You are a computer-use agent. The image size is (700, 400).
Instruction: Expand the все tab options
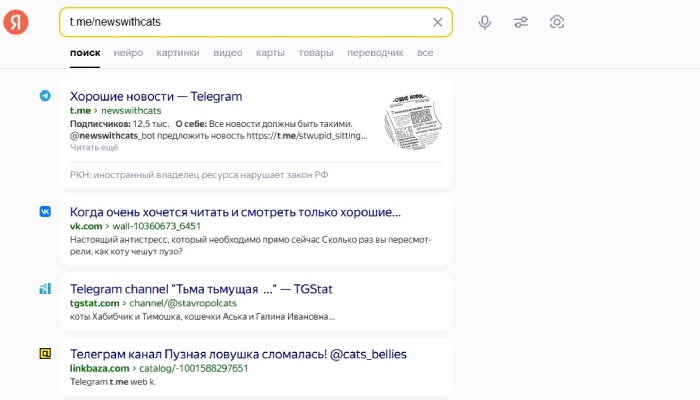pos(425,52)
